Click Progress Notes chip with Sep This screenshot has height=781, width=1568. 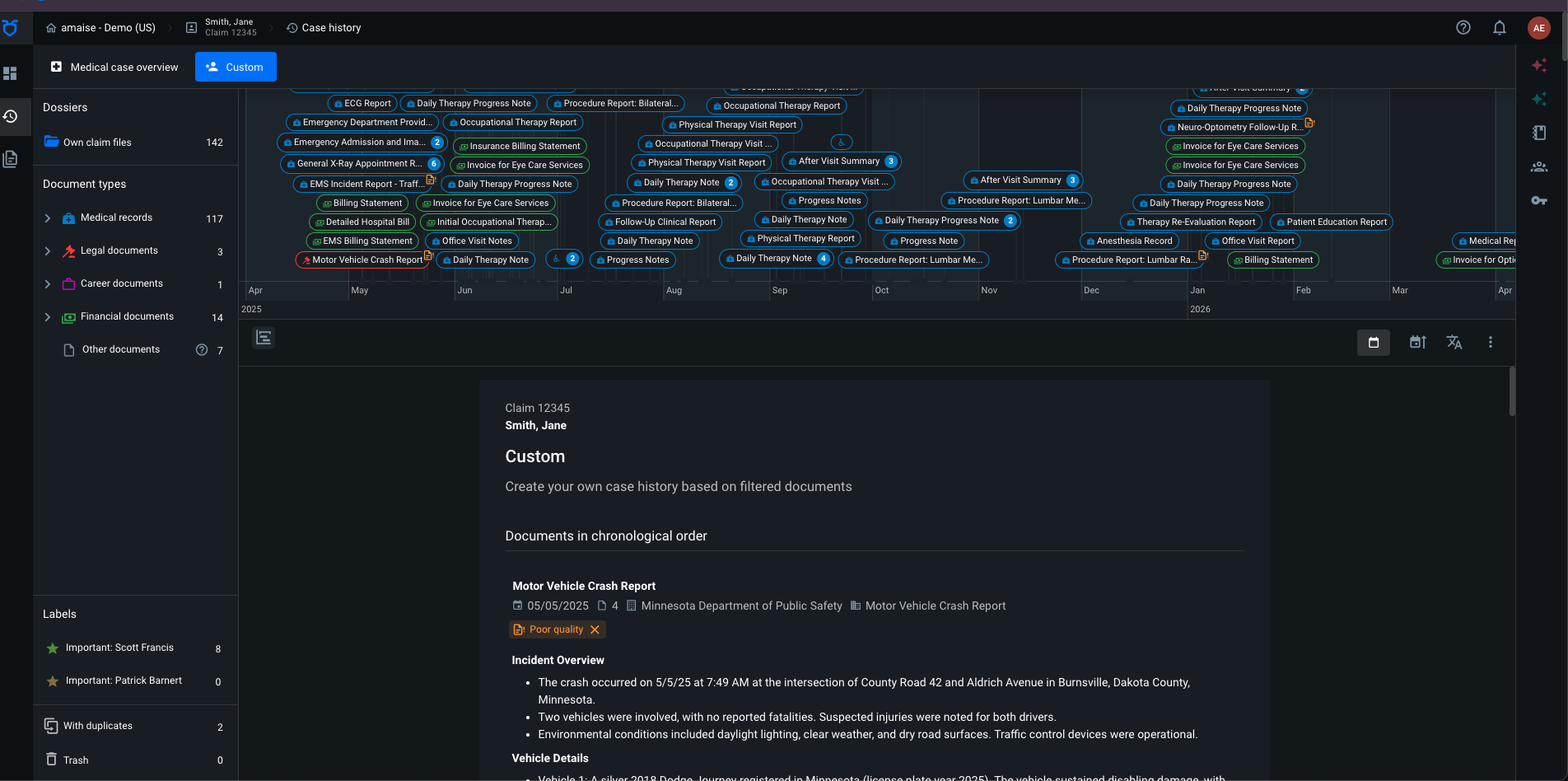point(824,200)
